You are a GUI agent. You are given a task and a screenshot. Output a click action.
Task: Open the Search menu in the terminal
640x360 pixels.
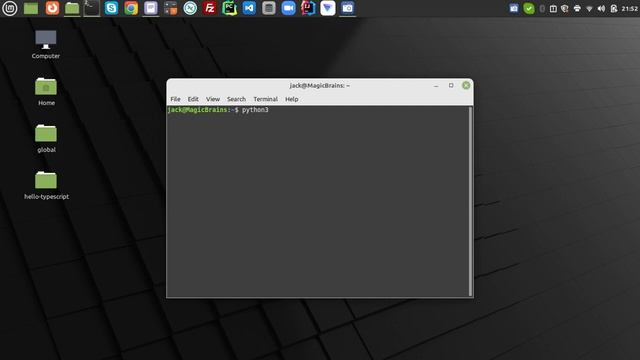[236, 99]
